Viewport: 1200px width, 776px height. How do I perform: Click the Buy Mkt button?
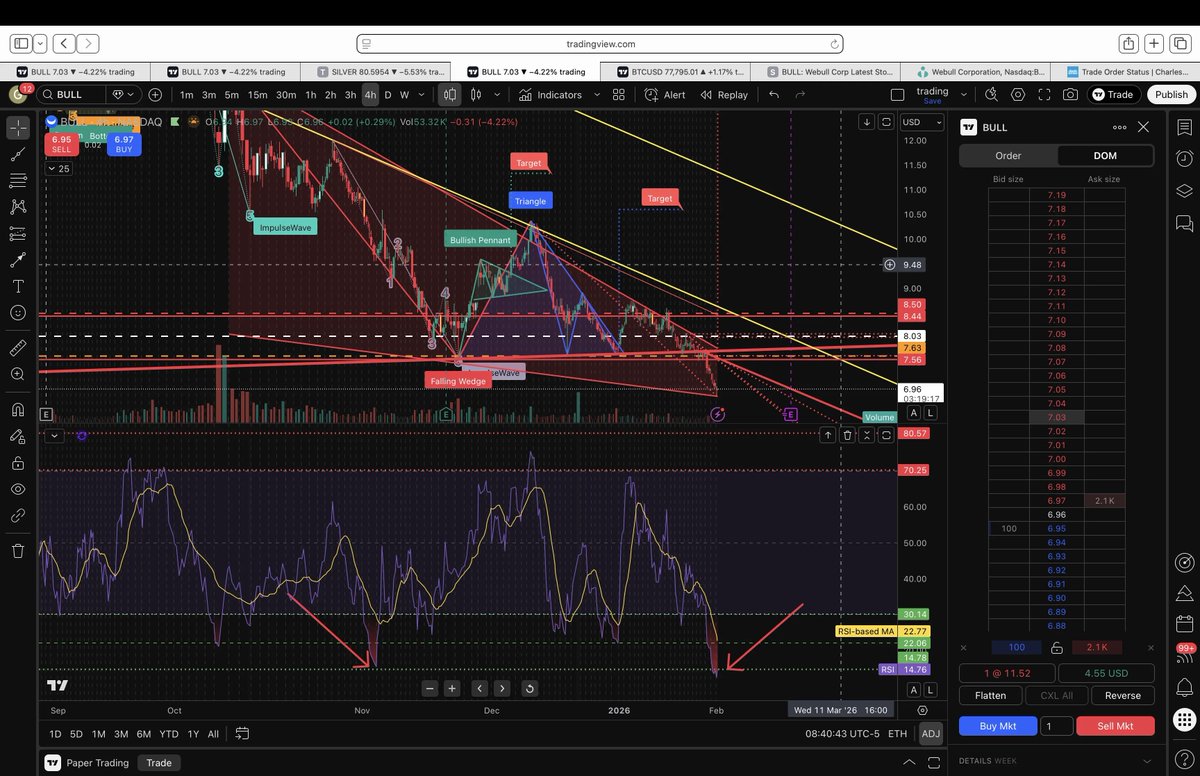pos(997,726)
